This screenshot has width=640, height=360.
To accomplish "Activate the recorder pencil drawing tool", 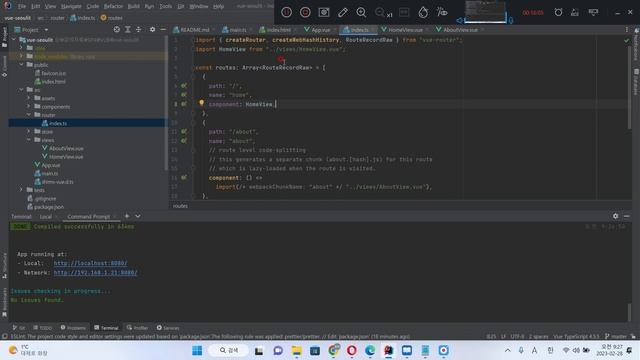I will point(342,12).
